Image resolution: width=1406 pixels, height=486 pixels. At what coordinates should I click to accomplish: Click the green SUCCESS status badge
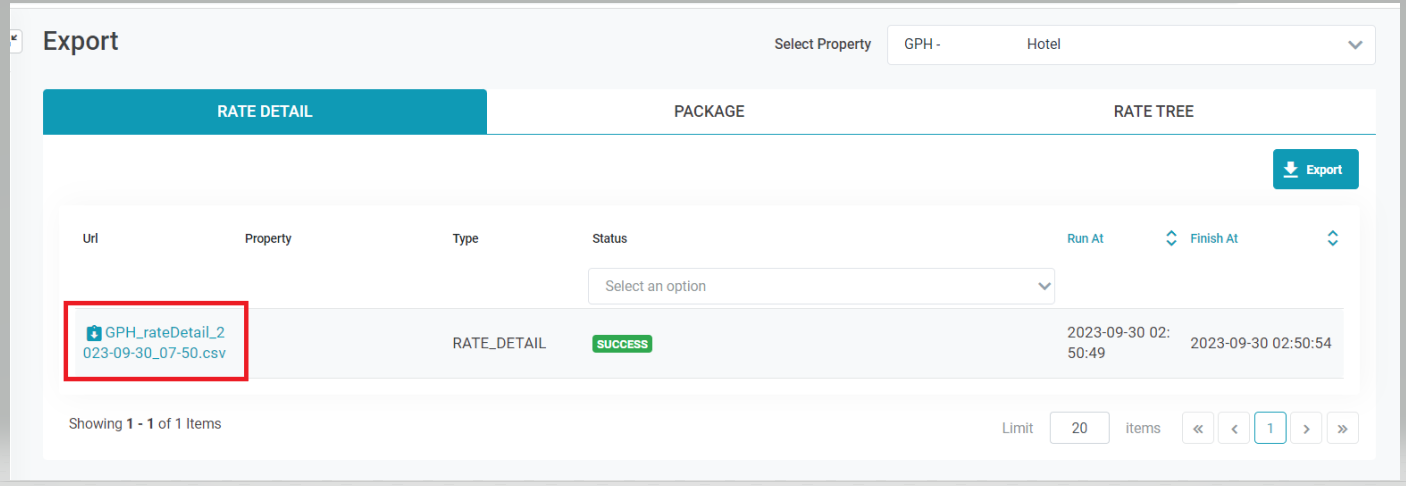[x=622, y=344]
